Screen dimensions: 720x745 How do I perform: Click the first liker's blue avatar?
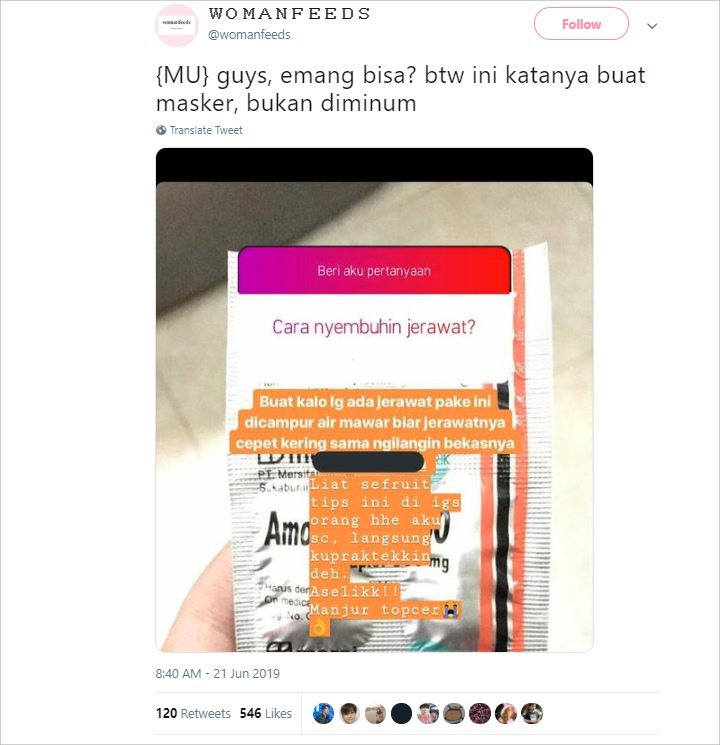pyautogui.click(x=323, y=714)
